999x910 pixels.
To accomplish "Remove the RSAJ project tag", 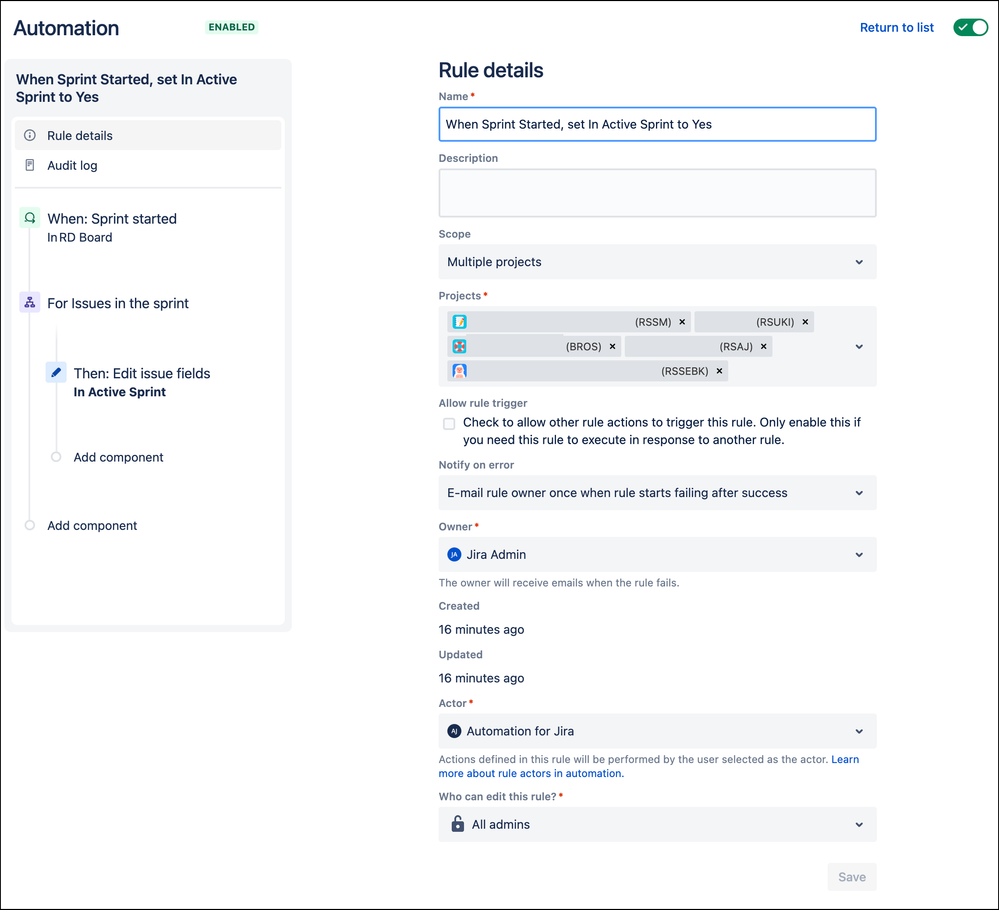I will (x=763, y=346).
